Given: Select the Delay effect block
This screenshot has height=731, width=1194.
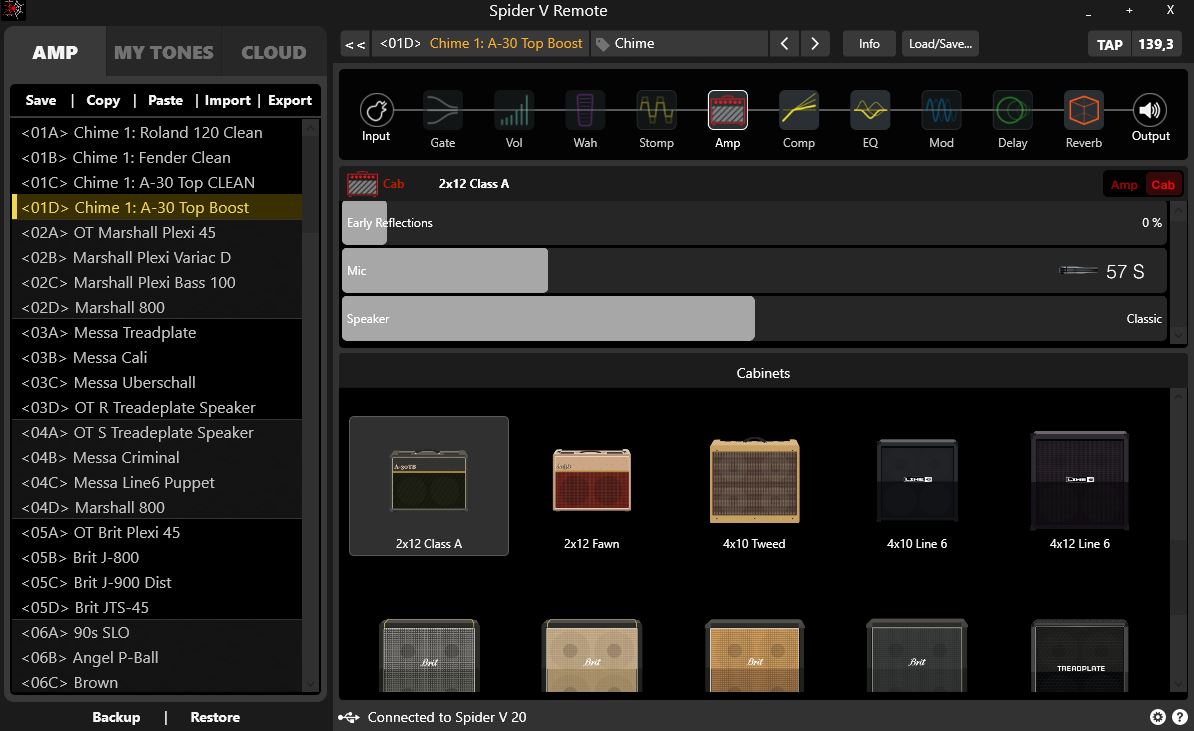Looking at the screenshot, I should 1012,111.
